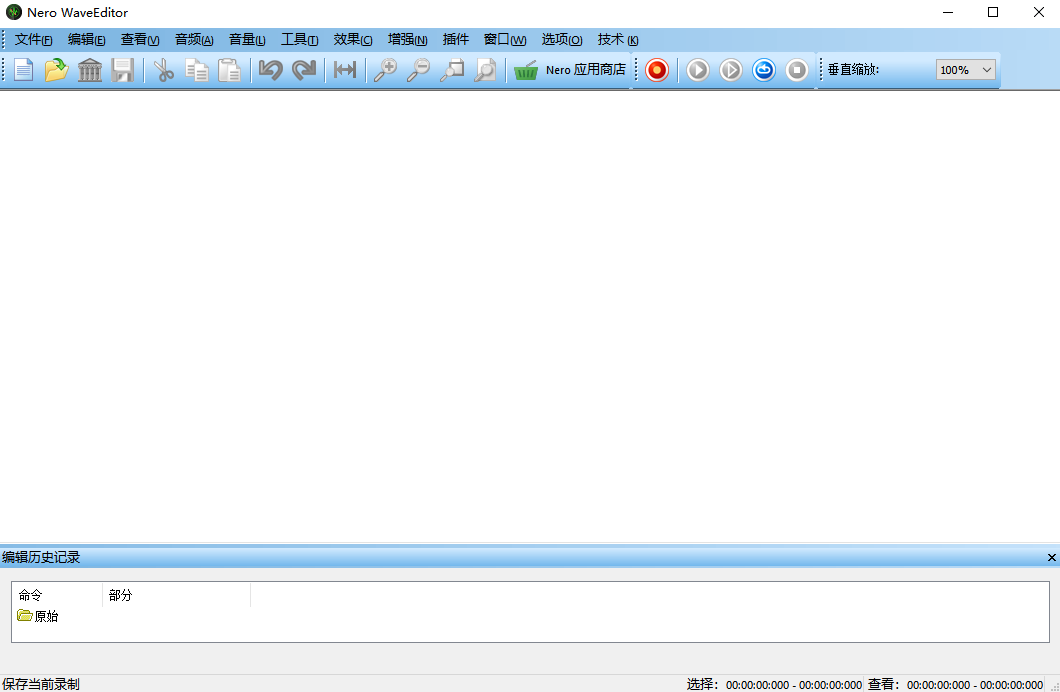Click the Redo arrow icon
Image resolution: width=1060 pixels, height=692 pixels.
[x=304, y=70]
